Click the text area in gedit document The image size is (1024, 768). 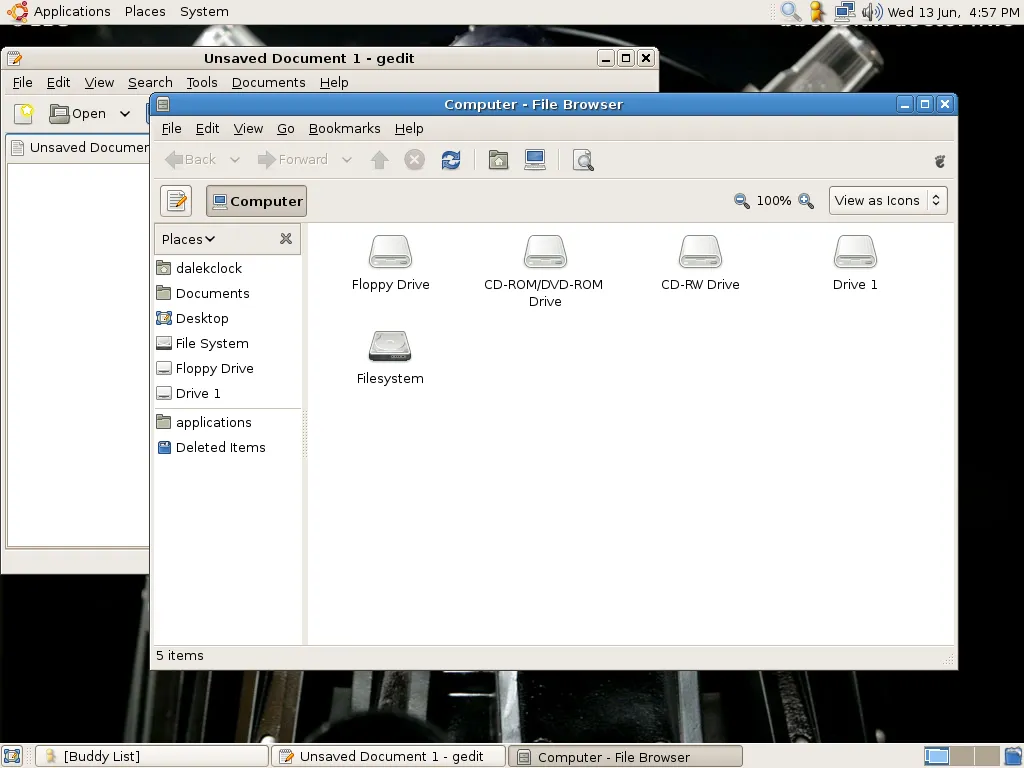click(x=78, y=355)
